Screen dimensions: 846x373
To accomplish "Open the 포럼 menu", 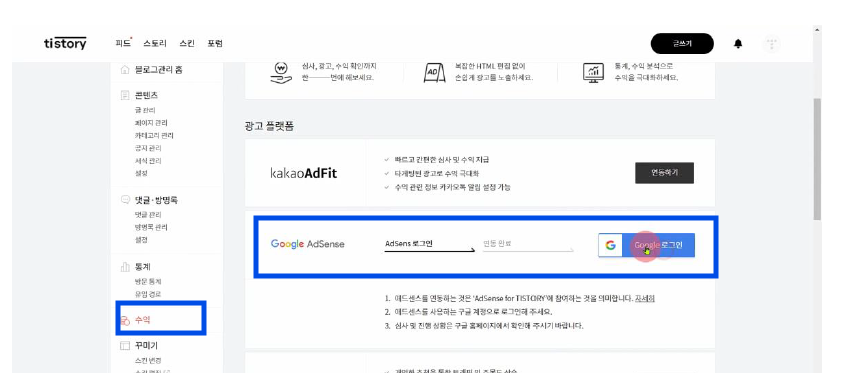I will (215, 43).
